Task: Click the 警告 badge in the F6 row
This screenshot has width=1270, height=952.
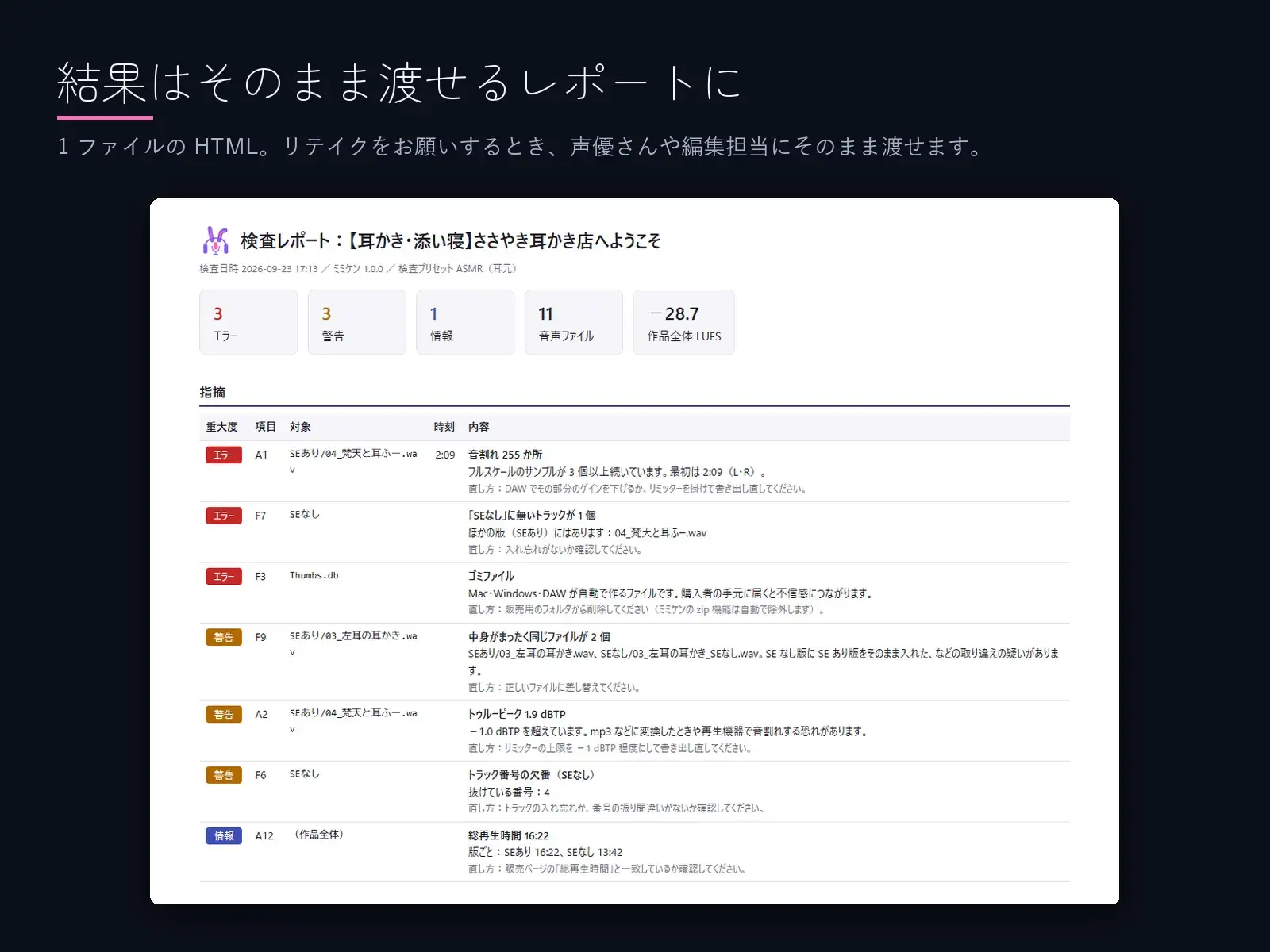Action: [224, 775]
